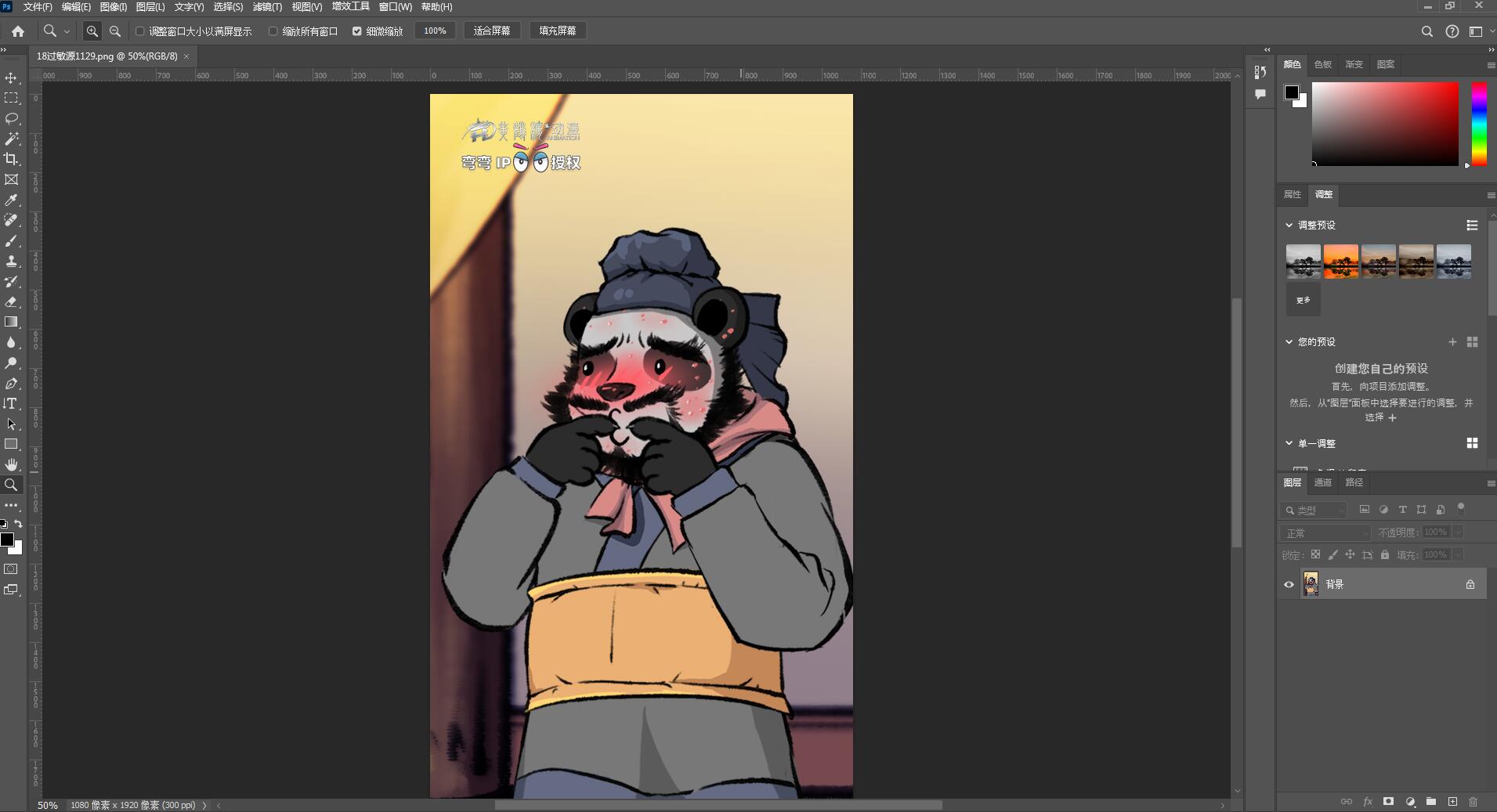Select the Crop tool

[x=11, y=160]
